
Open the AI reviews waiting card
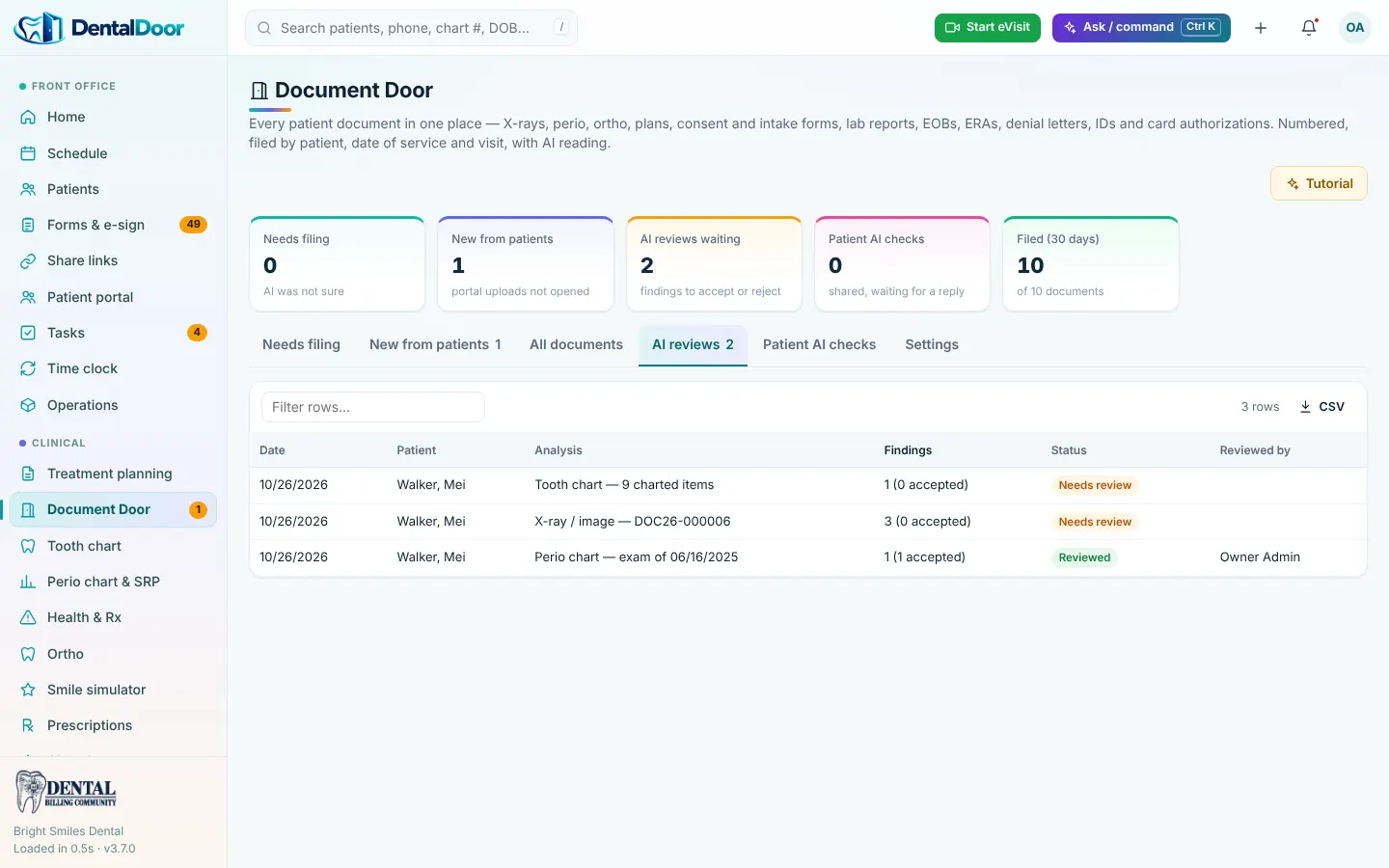click(714, 264)
